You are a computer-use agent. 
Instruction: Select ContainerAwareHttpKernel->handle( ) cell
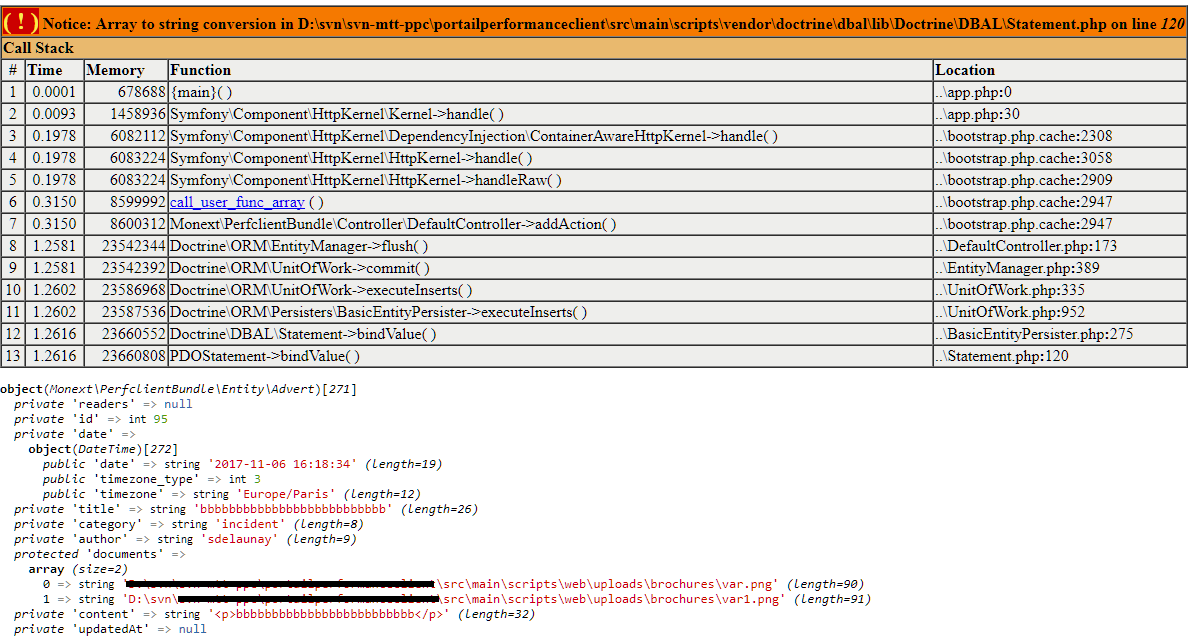click(x=550, y=137)
